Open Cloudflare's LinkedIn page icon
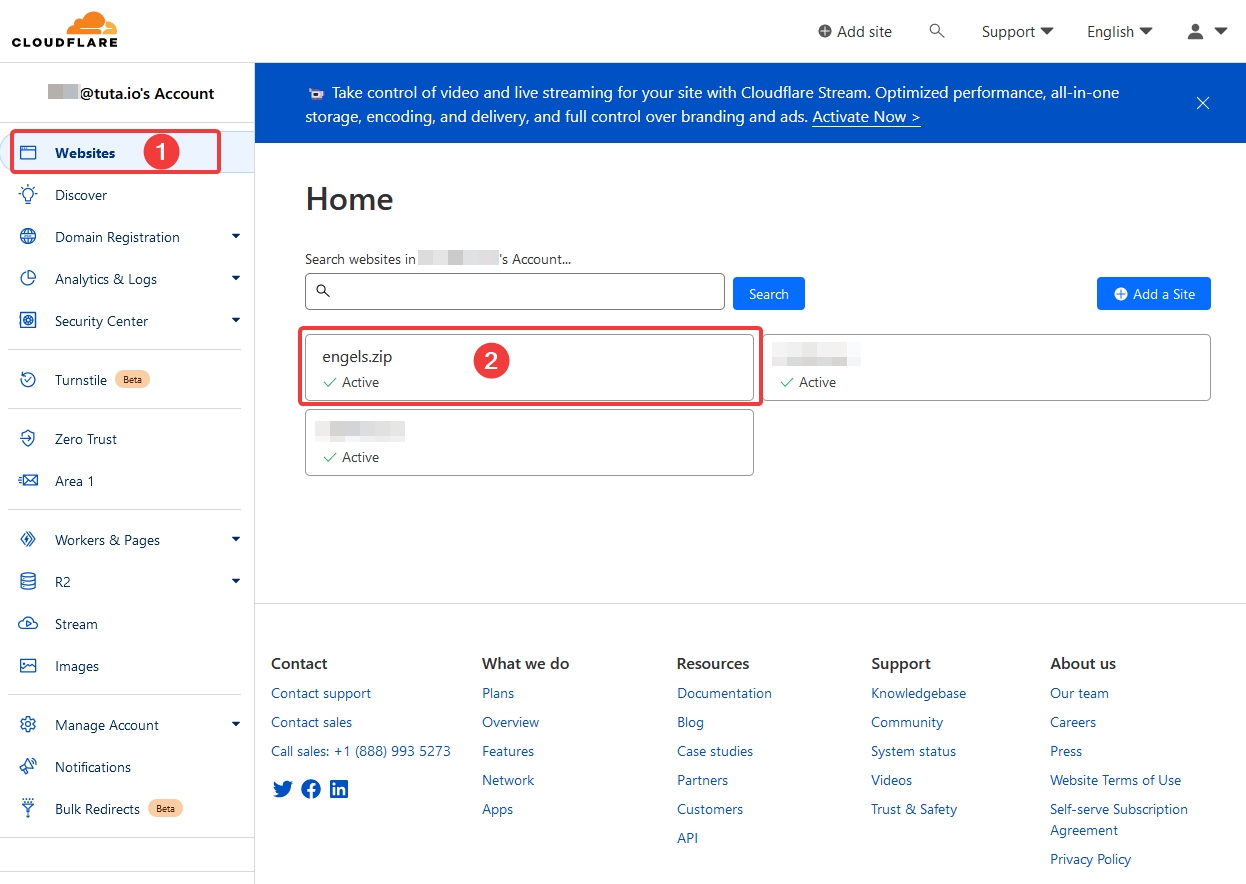Screen dimensions: 1246x884 [339, 789]
